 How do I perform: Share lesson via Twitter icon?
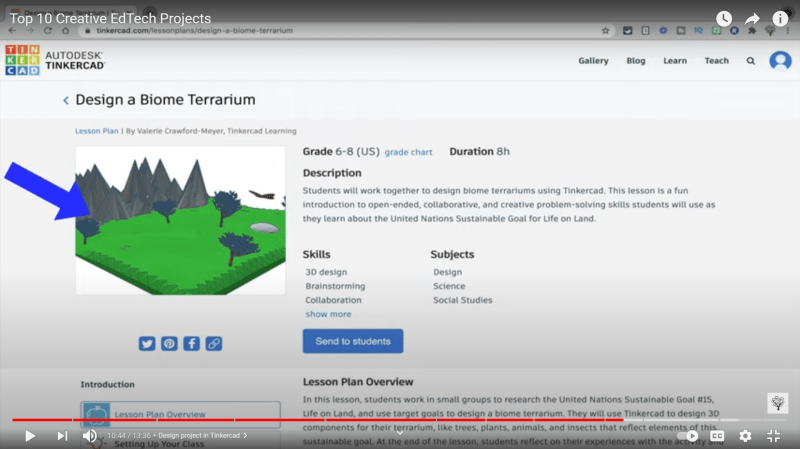click(147, 343)
